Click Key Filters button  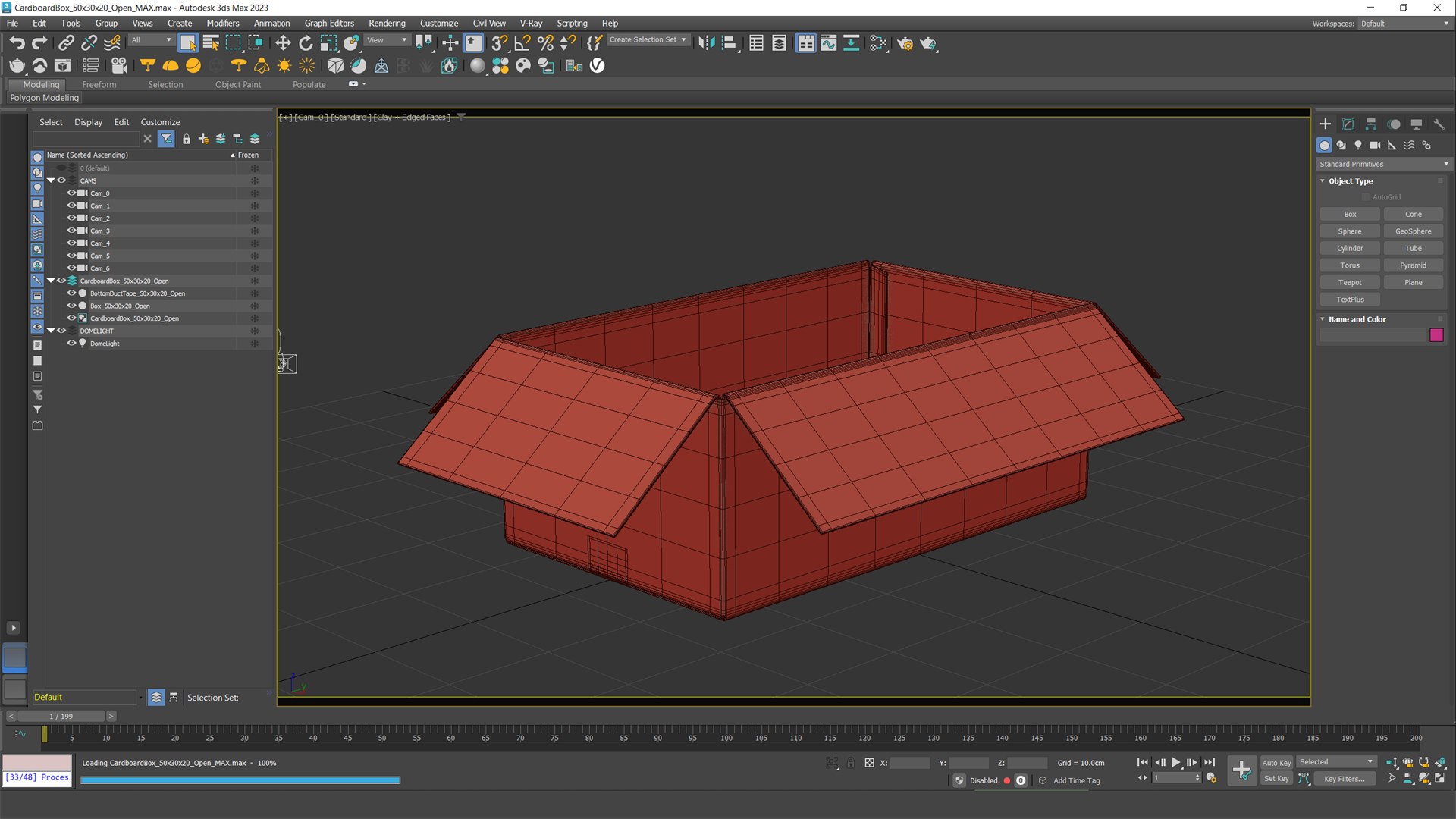click(1344, 779)
